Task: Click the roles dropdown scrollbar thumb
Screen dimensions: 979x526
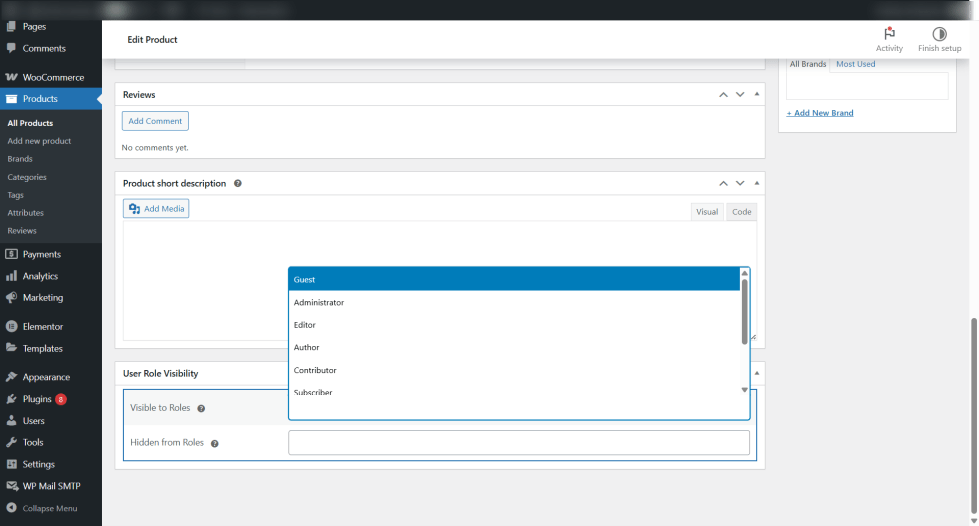Action: 744,311
